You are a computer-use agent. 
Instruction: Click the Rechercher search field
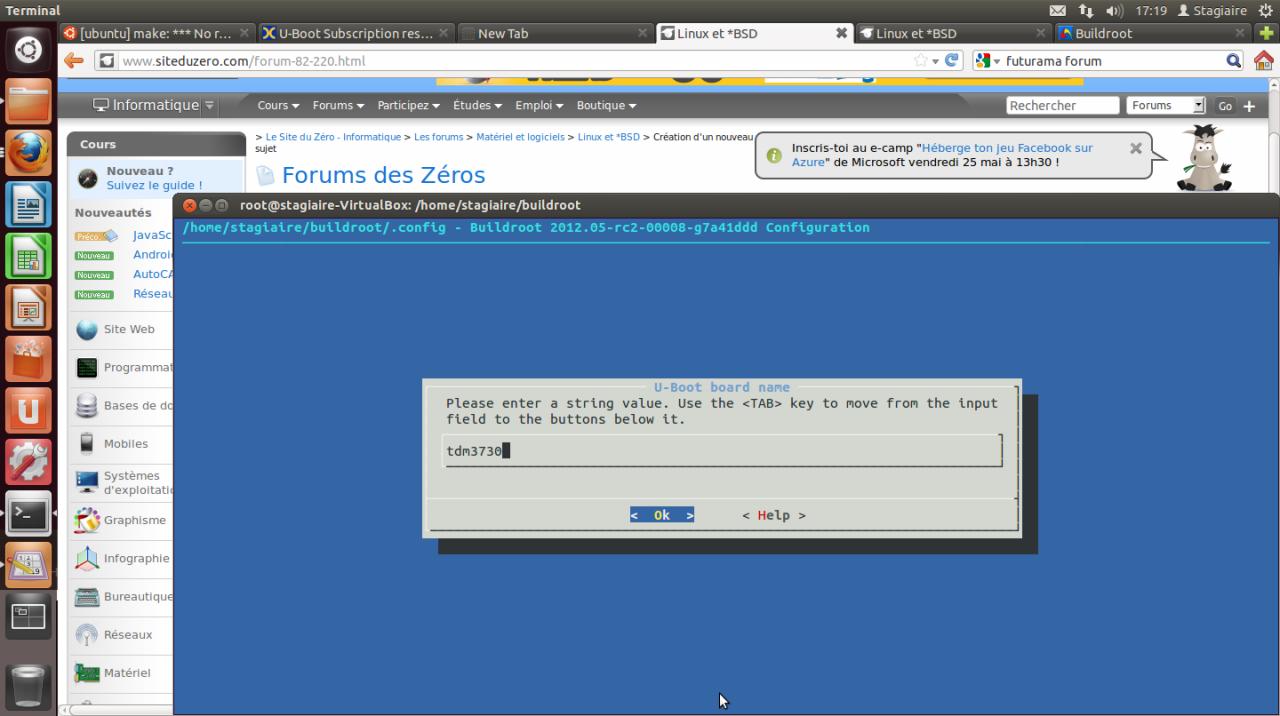coord(1062,105)
